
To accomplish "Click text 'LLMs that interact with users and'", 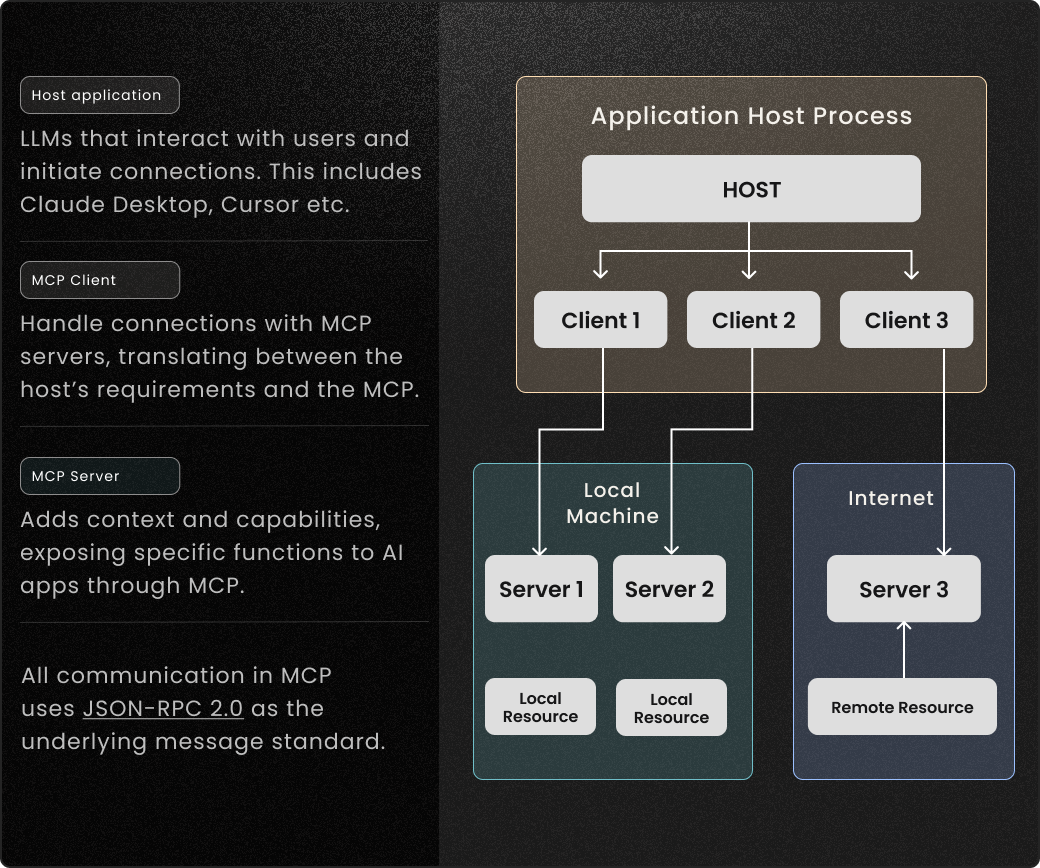I will click(215, 139).
